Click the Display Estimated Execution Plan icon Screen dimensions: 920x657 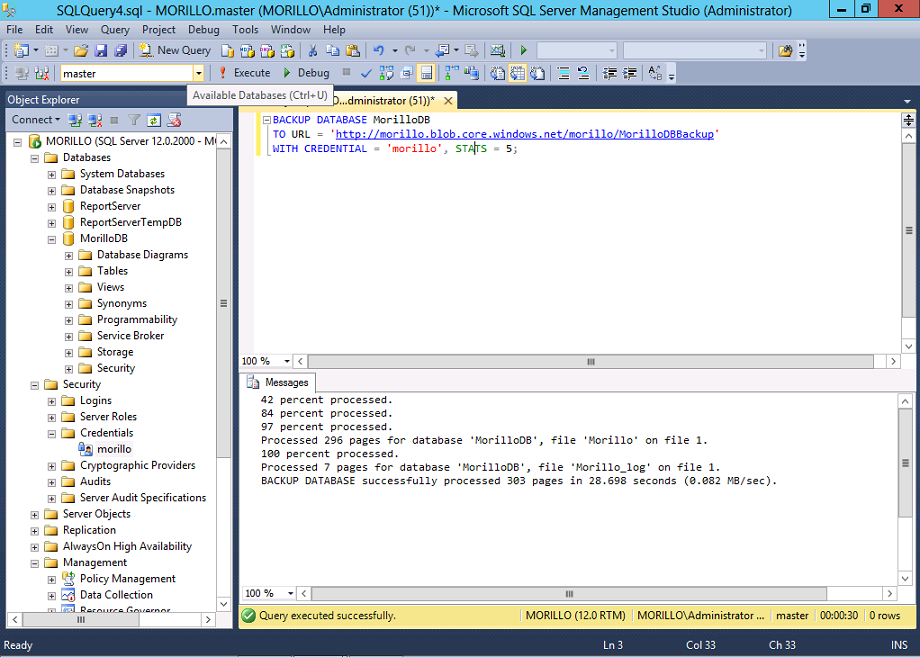point(386,73)
